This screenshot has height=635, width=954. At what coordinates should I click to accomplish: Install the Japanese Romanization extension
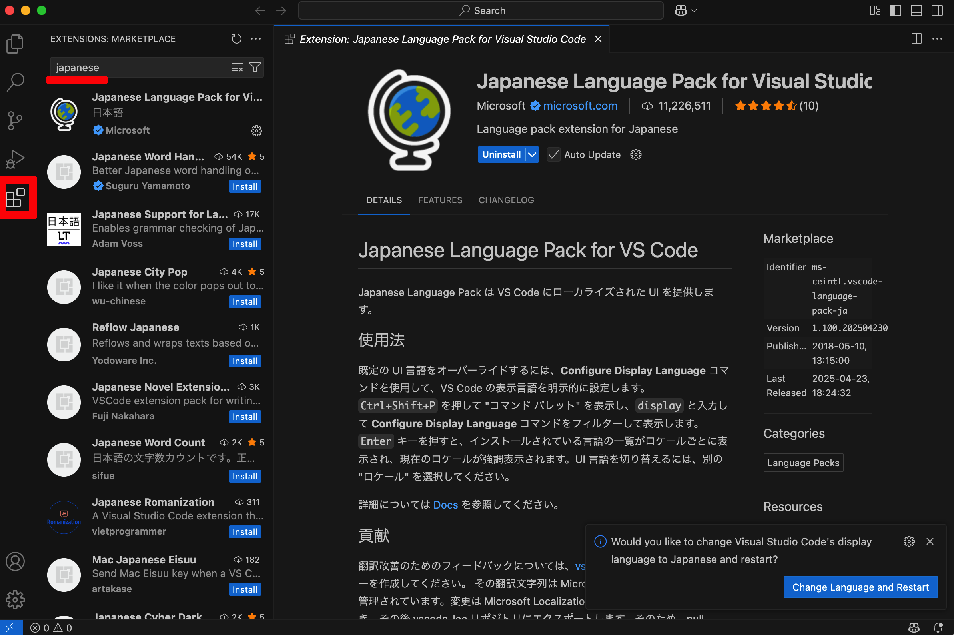245,532
